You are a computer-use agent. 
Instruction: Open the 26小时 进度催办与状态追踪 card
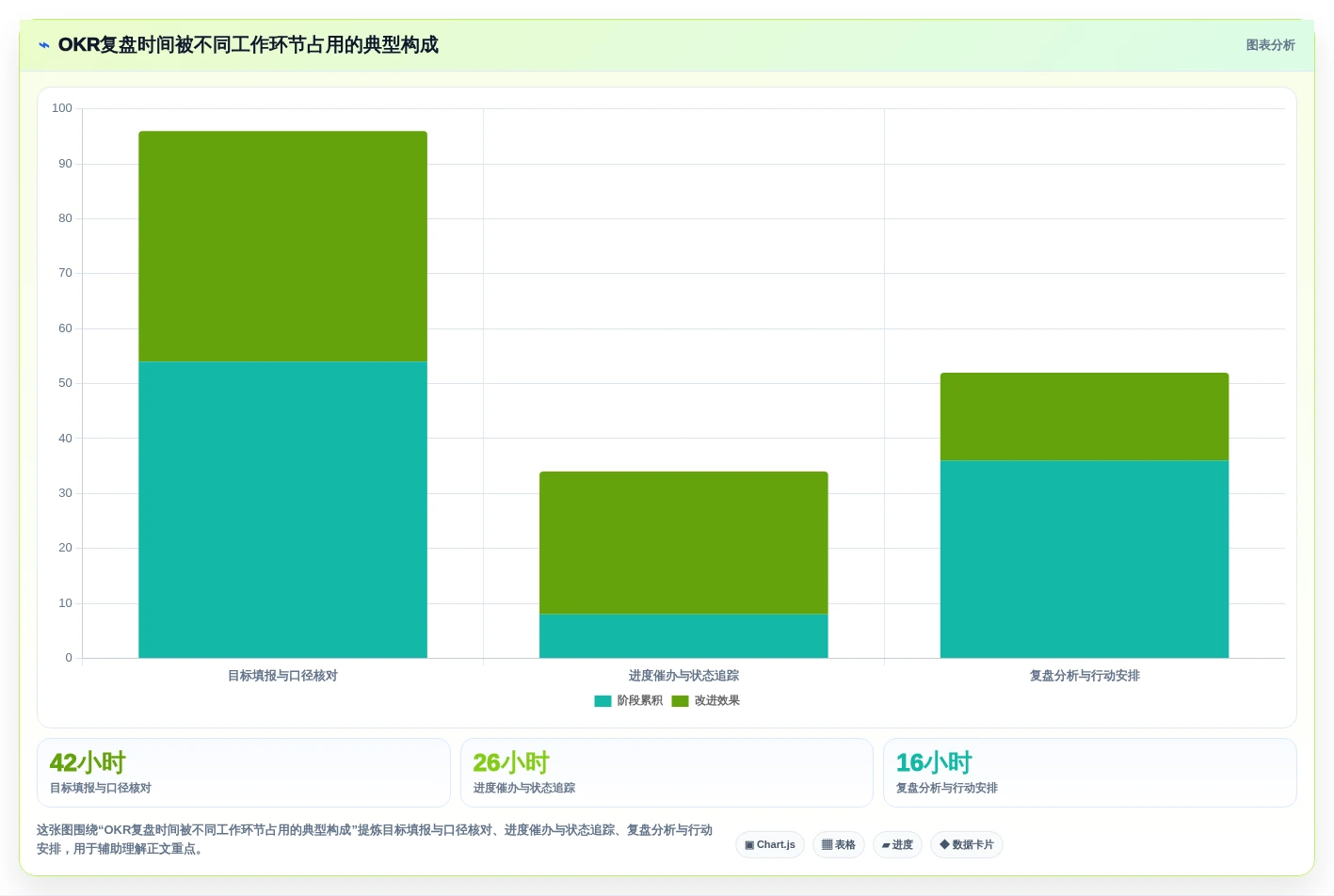point(667,773)
